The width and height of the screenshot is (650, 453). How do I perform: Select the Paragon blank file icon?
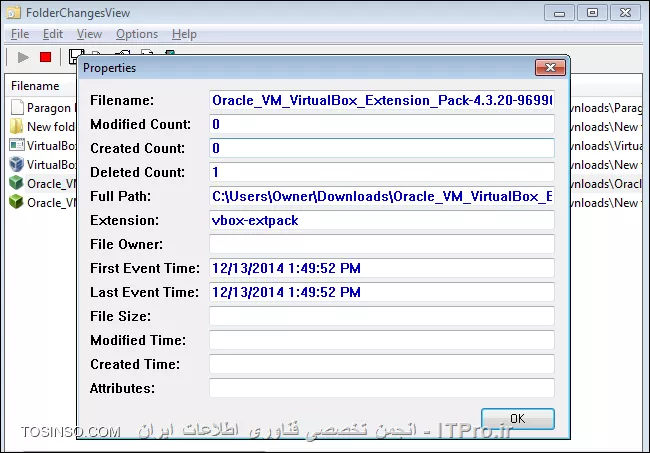click(17, 107)
